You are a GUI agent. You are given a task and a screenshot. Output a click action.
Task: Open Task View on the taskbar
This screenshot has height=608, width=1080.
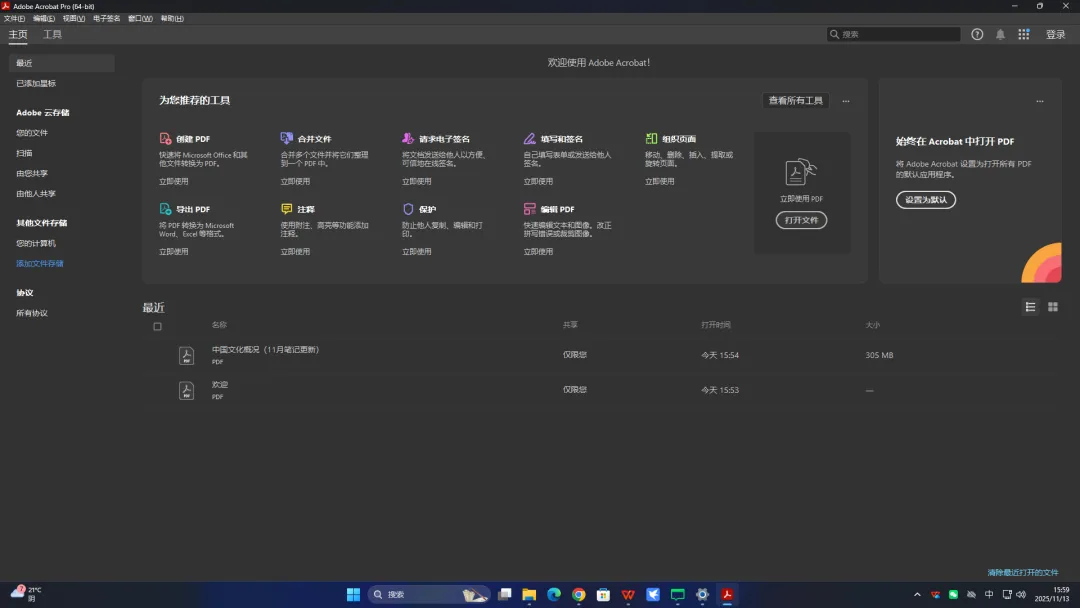pos(505,594)
